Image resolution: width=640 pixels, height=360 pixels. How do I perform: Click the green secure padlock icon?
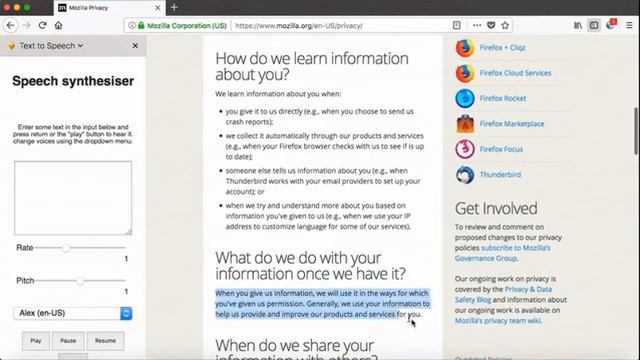pos(141,25)
